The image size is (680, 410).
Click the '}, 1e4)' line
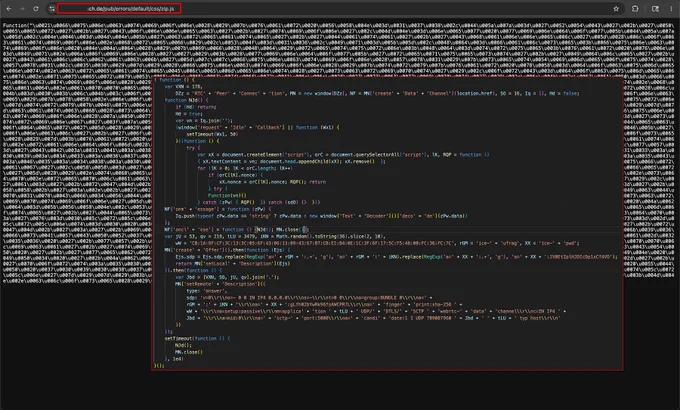[174, 359]
